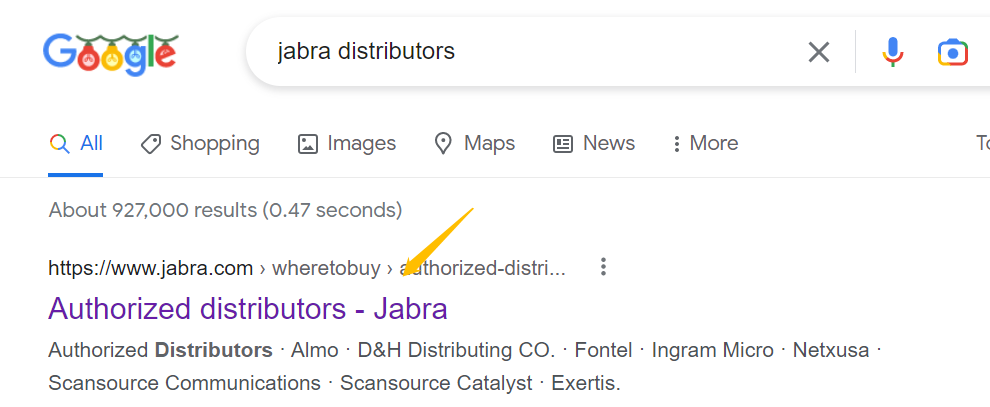Switch to the News tab
The image size is (990, 407).
[594, 143]
